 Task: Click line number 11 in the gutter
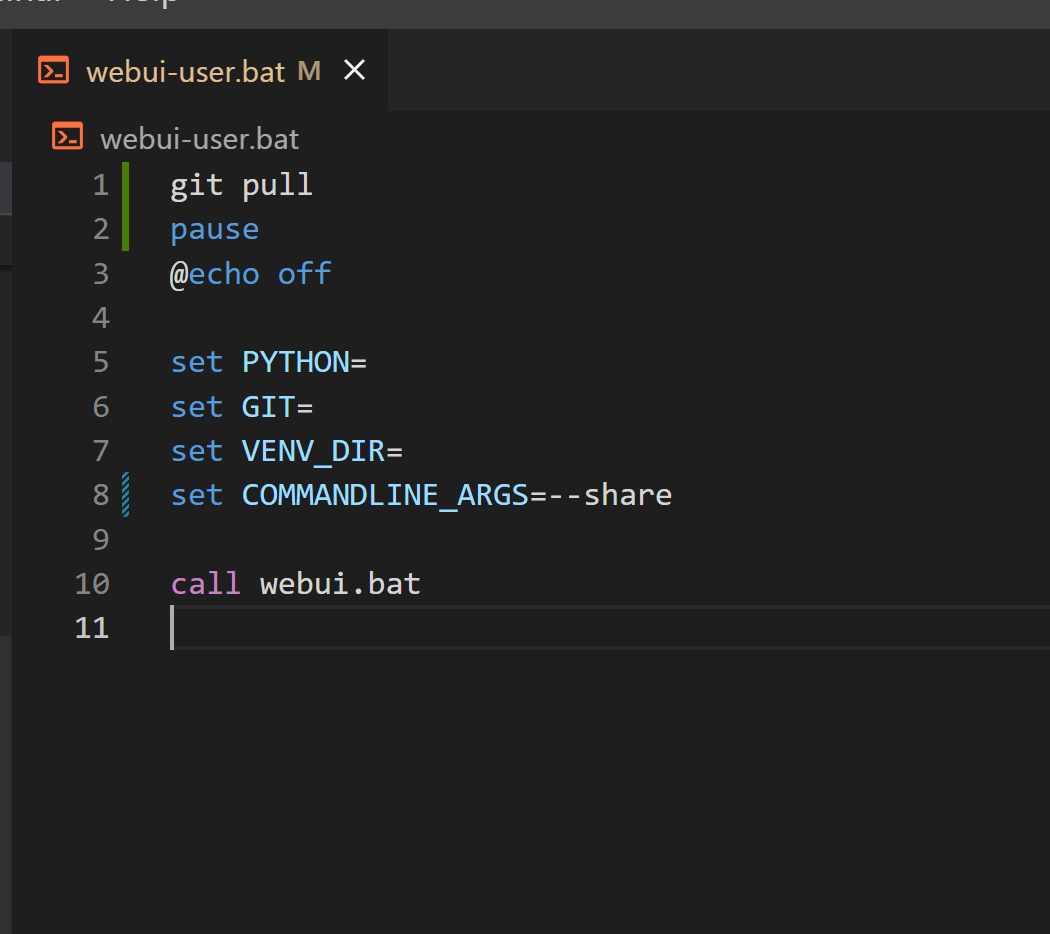coord(92,628)
